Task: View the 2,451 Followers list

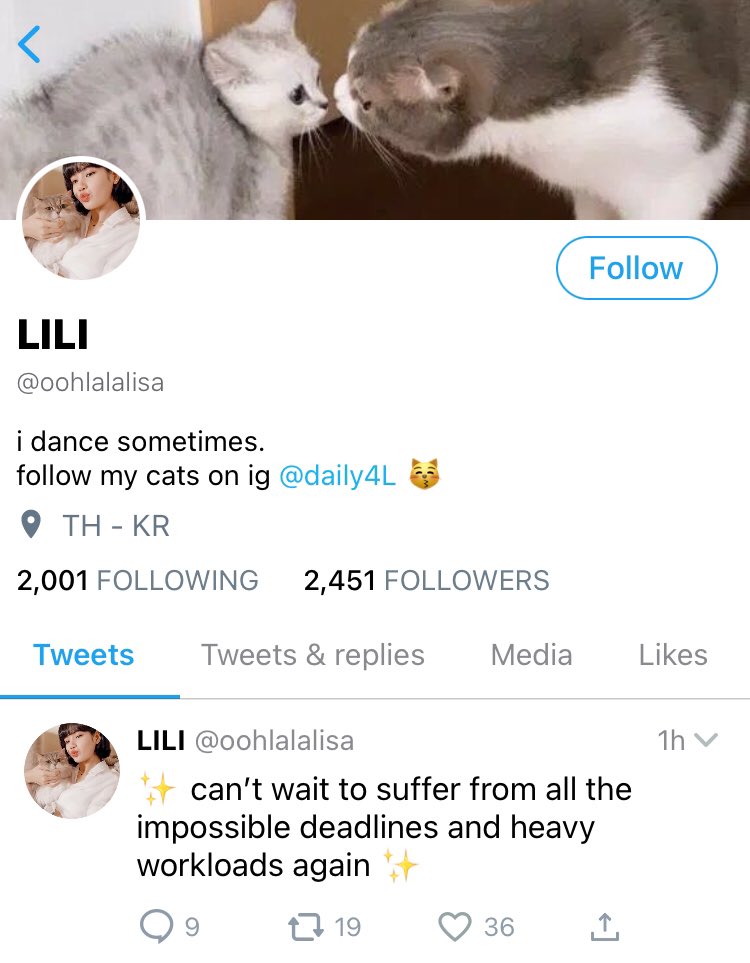Action: [x=426, y=580]
